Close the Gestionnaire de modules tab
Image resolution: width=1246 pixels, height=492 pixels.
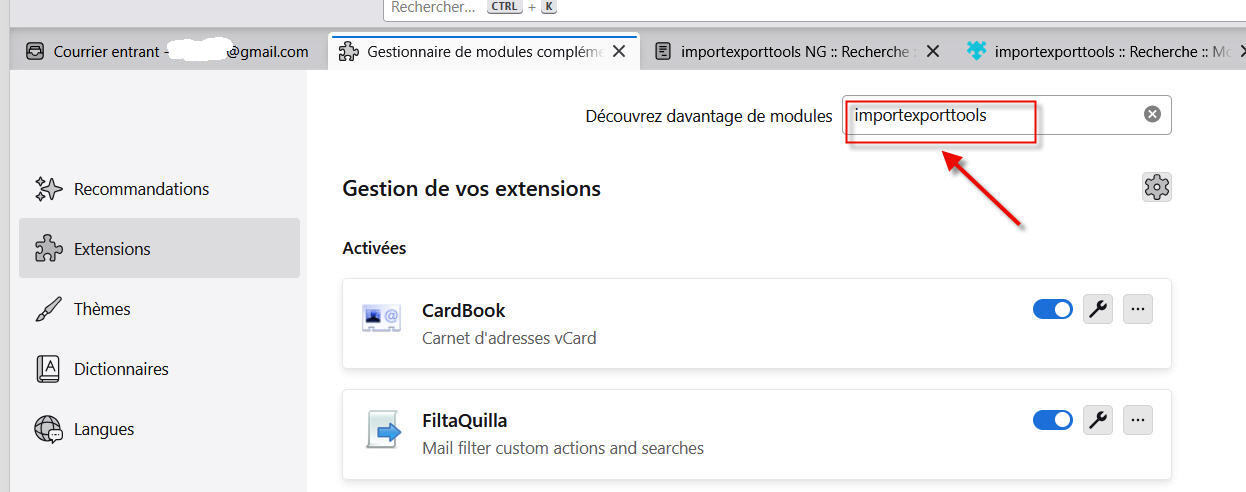[x=620, y=52]
